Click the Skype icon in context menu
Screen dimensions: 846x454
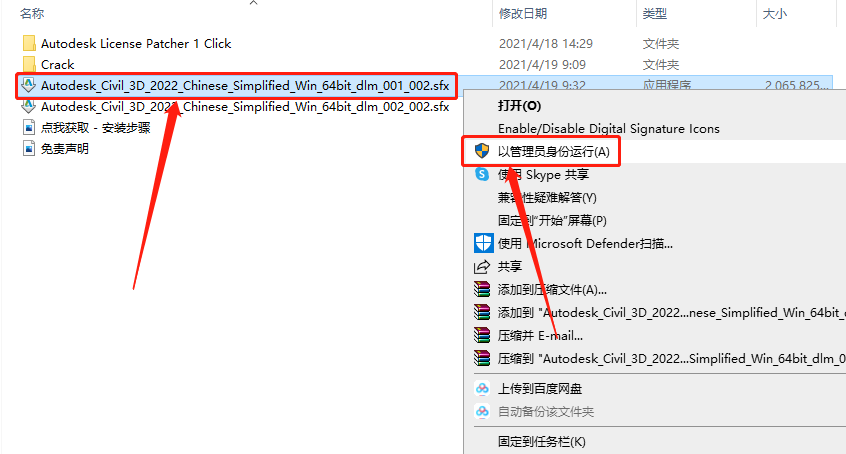pyautogui.click(x=482, y=174)
